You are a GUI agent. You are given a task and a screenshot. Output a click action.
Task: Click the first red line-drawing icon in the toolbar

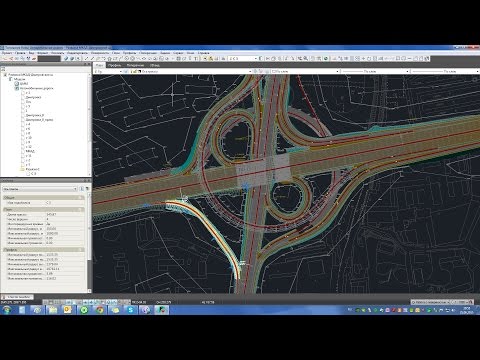4,59
